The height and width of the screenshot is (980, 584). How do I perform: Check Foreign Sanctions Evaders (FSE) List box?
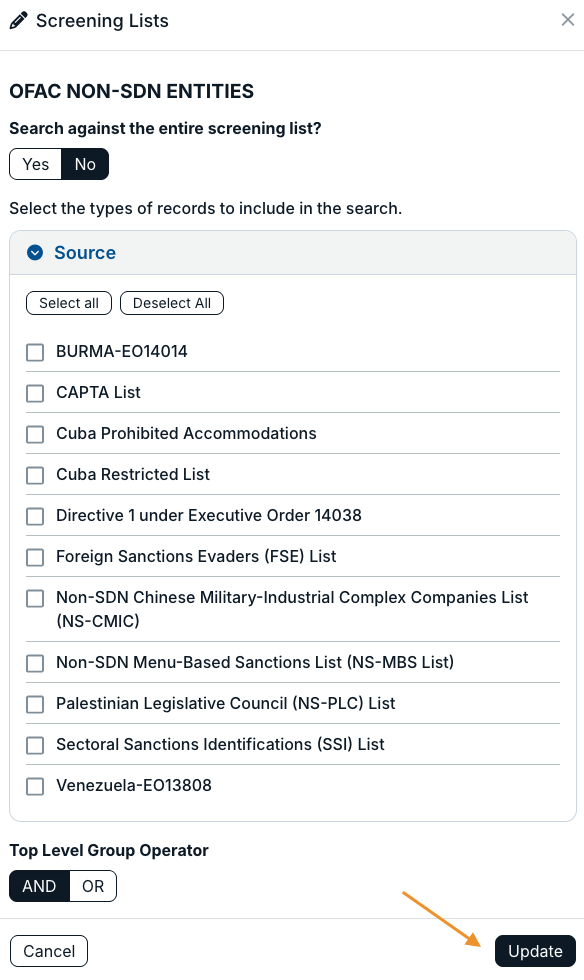tap(35, 557)
